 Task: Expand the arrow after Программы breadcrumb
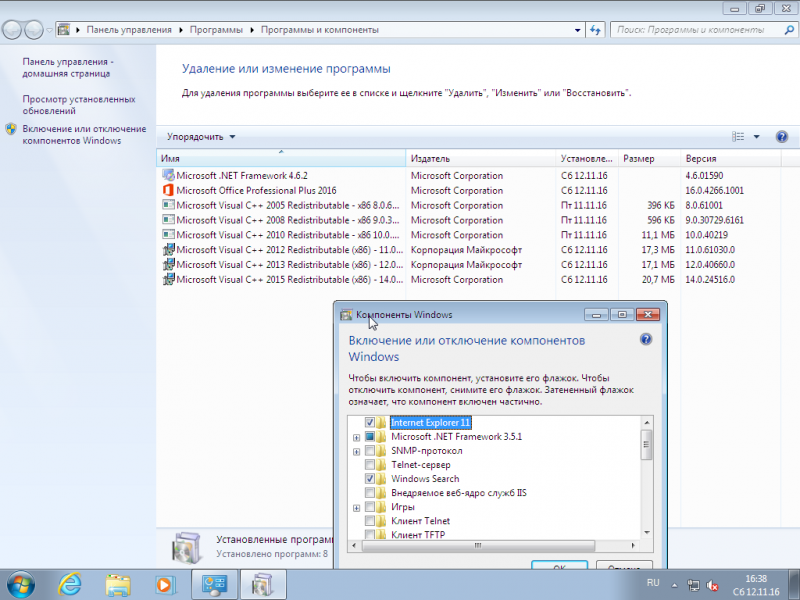(252, 30)
